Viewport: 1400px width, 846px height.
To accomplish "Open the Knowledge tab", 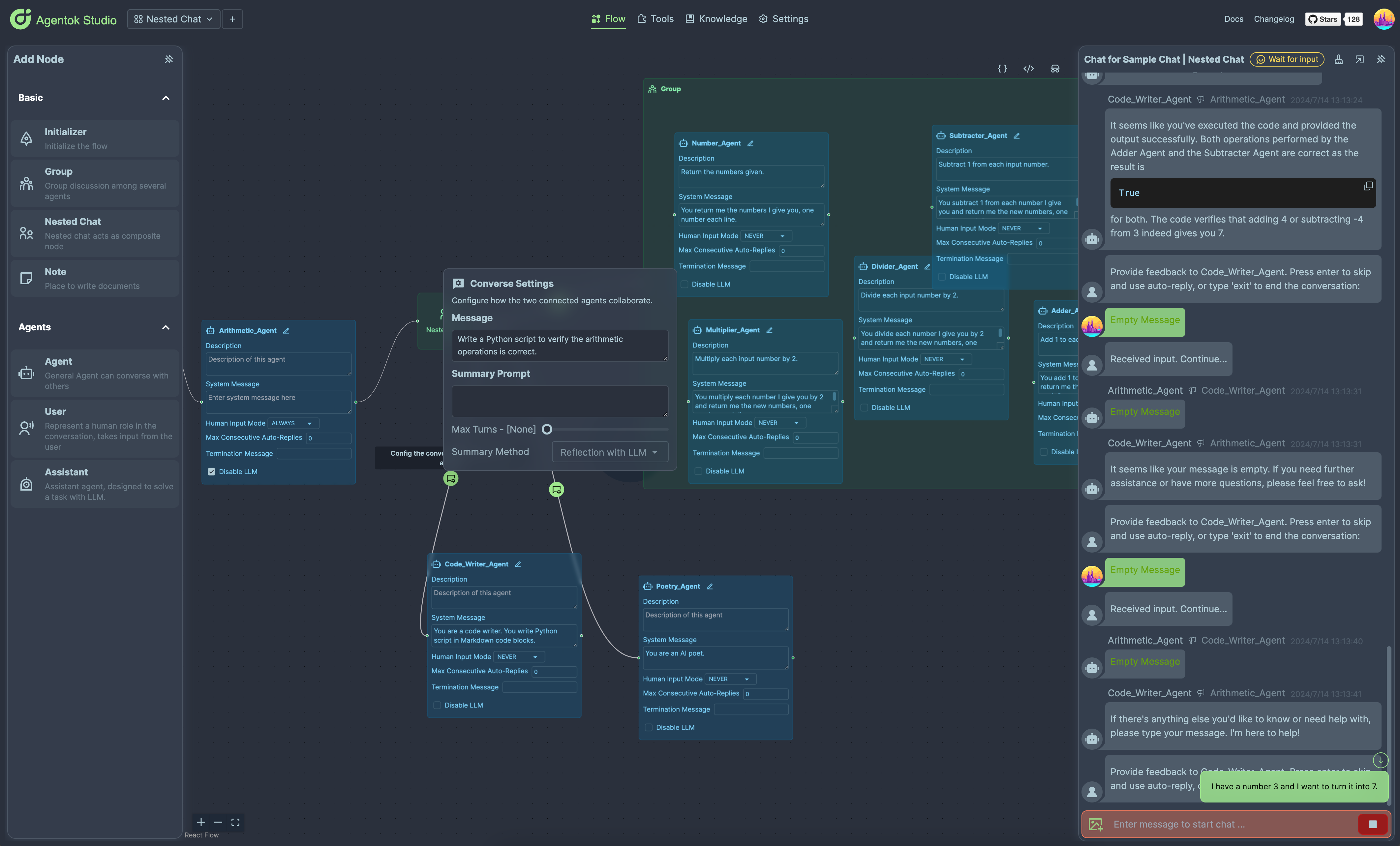I will click(x=716, y=19).
